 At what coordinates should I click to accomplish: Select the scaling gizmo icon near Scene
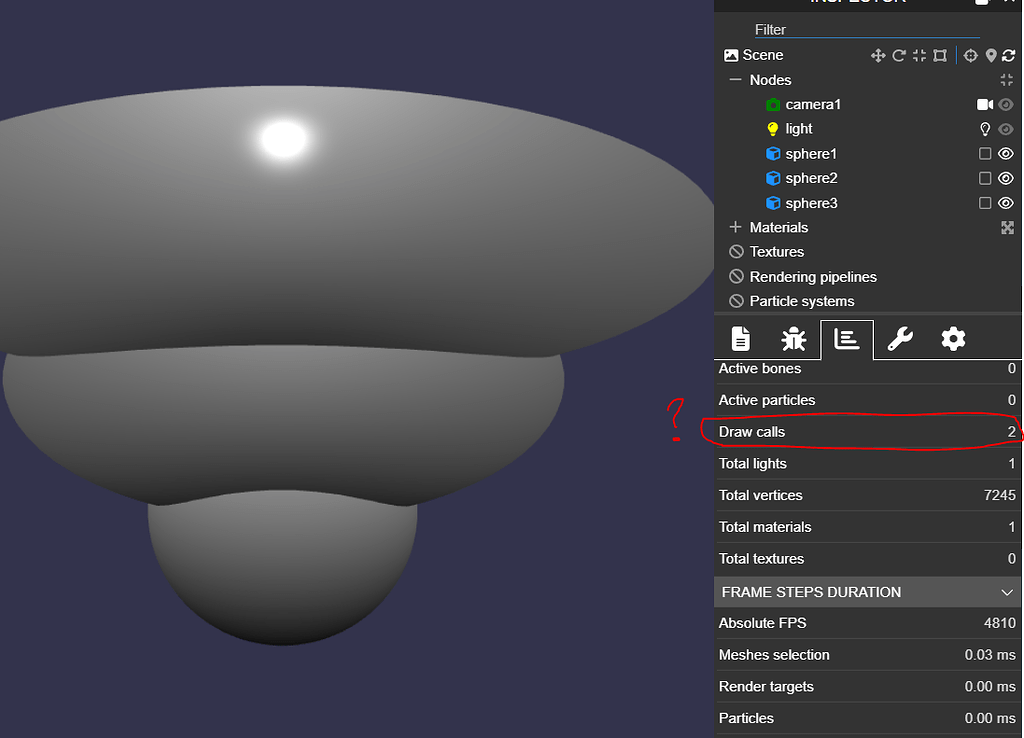pyautogui.click(x=919, y=55)
